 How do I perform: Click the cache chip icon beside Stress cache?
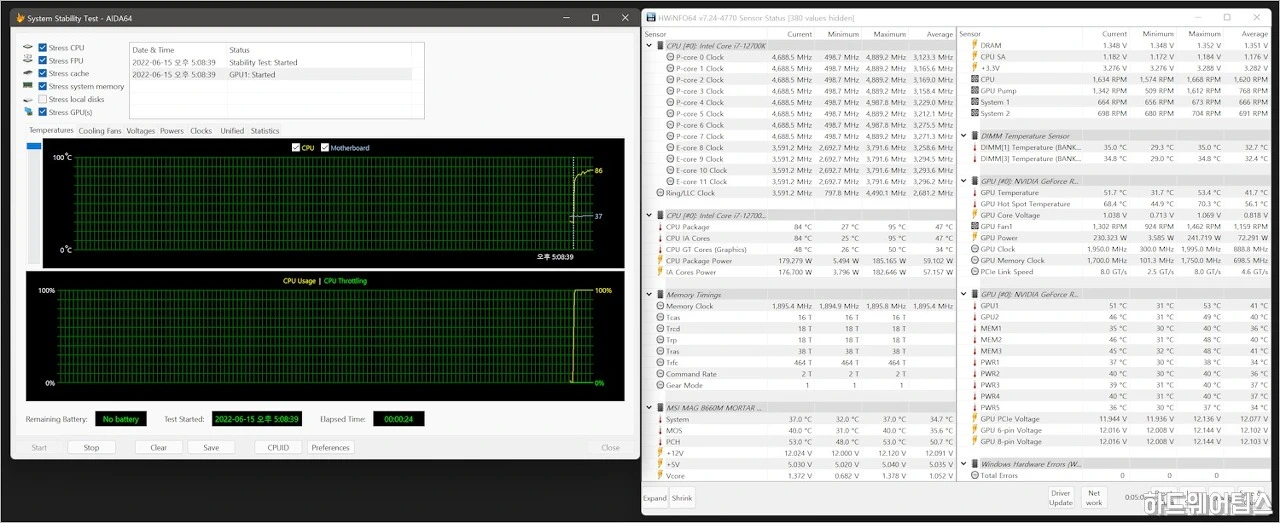click(27, 74)
